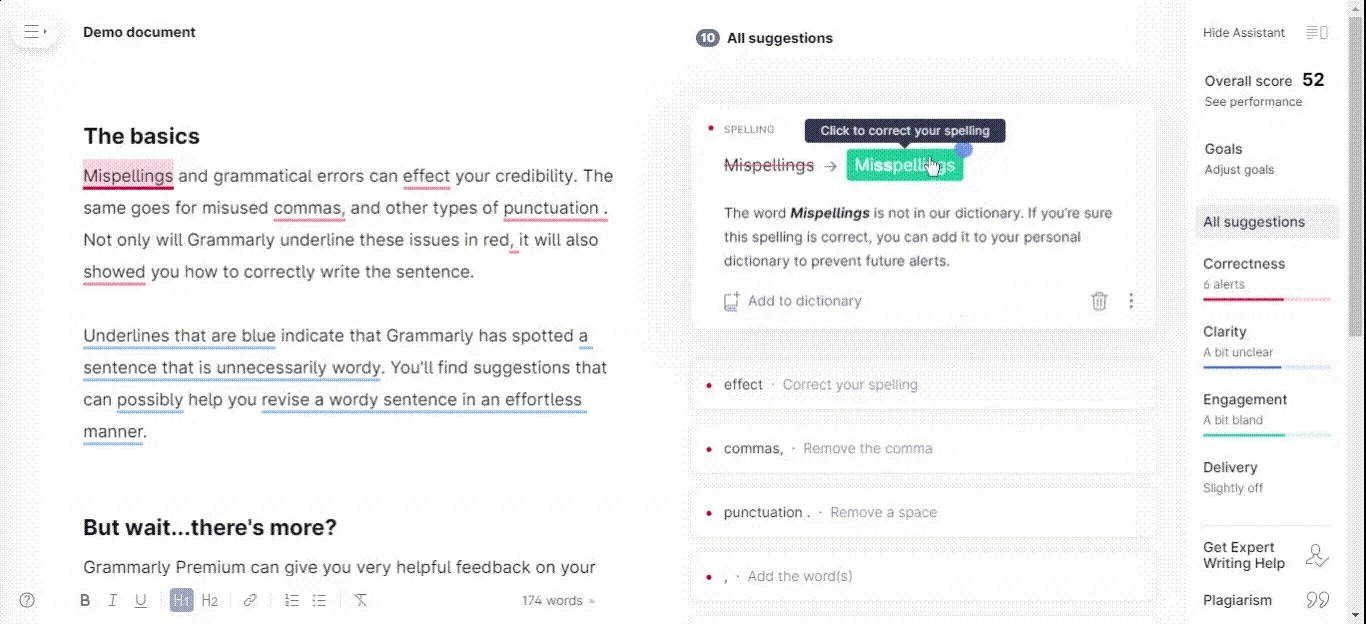The image size is (1366, 624).
Task: Toggle the Heading 1 style
Action: pos(181,600)
